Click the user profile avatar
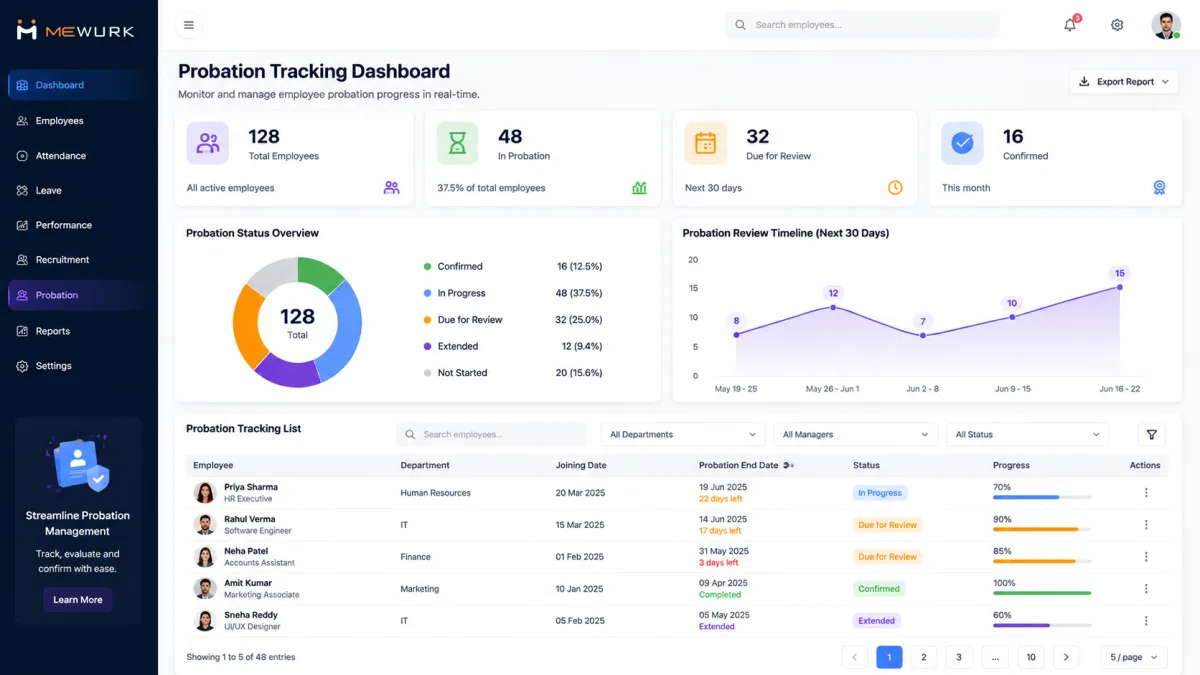The width and height of the screenshot is (1200, 675). point(1166,25)
